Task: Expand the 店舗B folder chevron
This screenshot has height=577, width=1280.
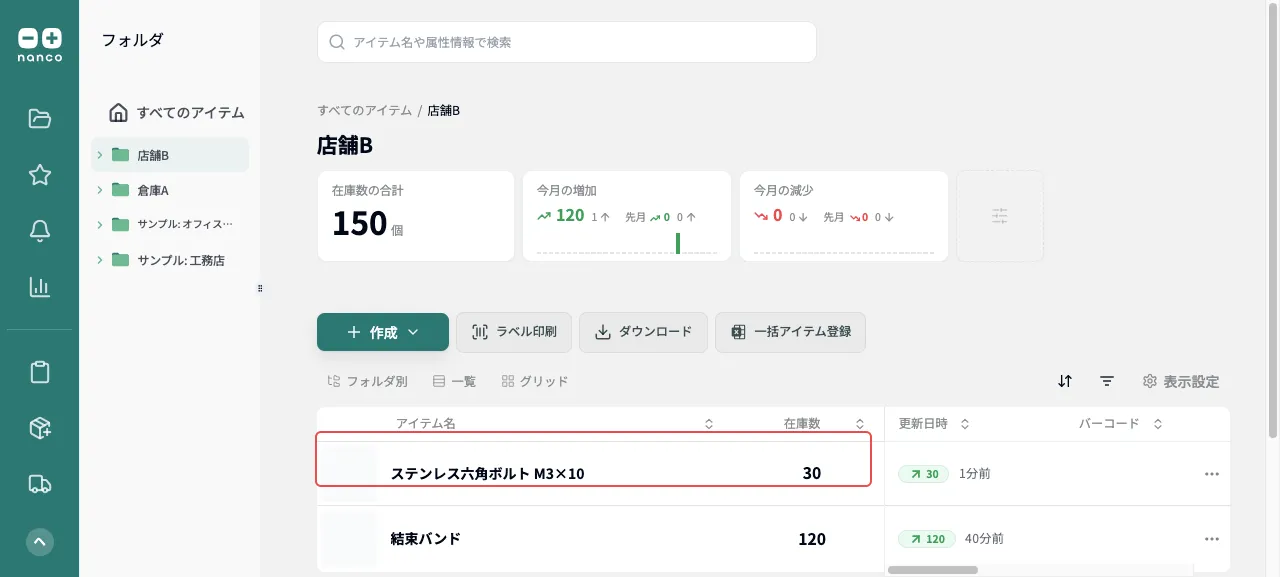Action: coord(100,155)
